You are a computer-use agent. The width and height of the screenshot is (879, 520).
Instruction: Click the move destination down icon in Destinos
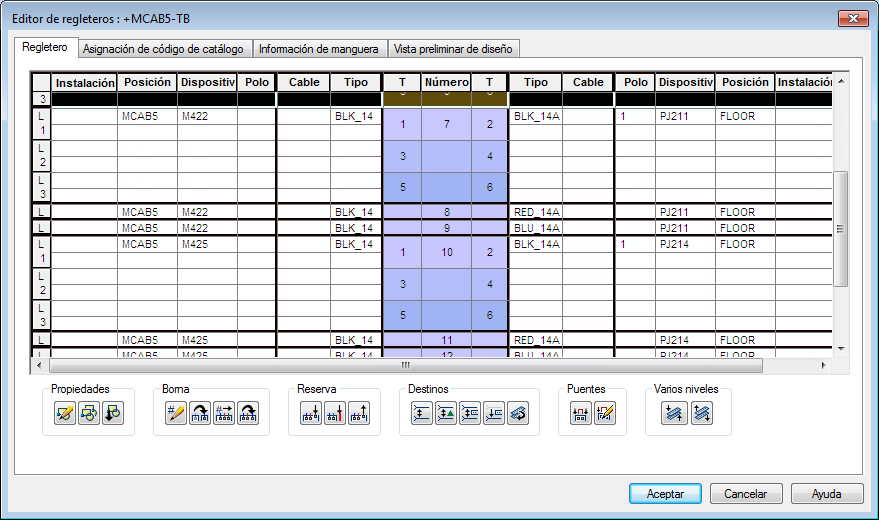(494, 414)
